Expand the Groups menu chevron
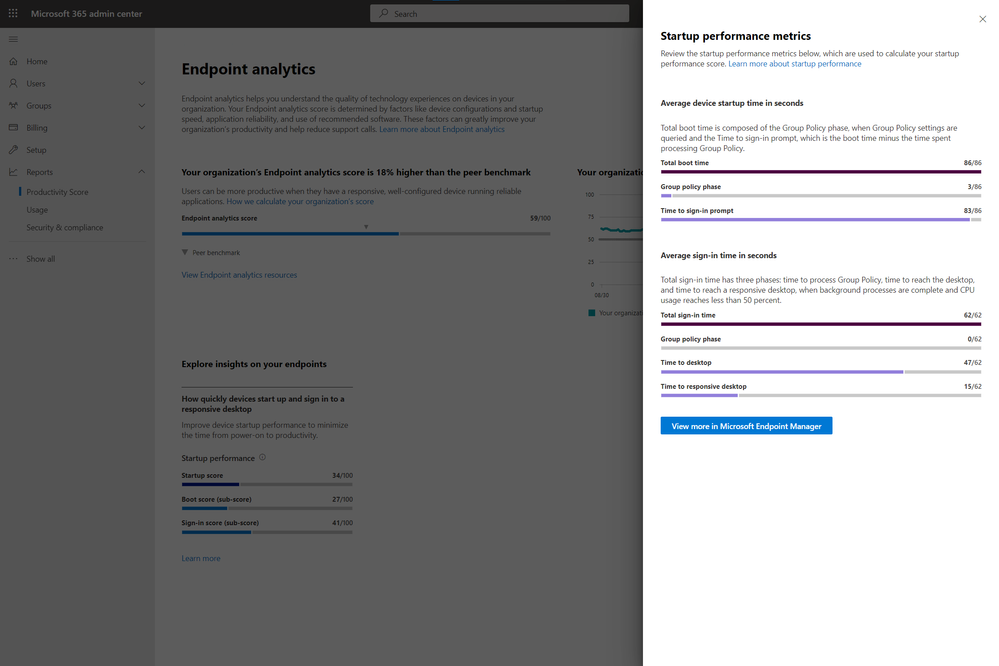Image resolution: width=999 pixels, height=666 pixels. [x=141, y=105]
